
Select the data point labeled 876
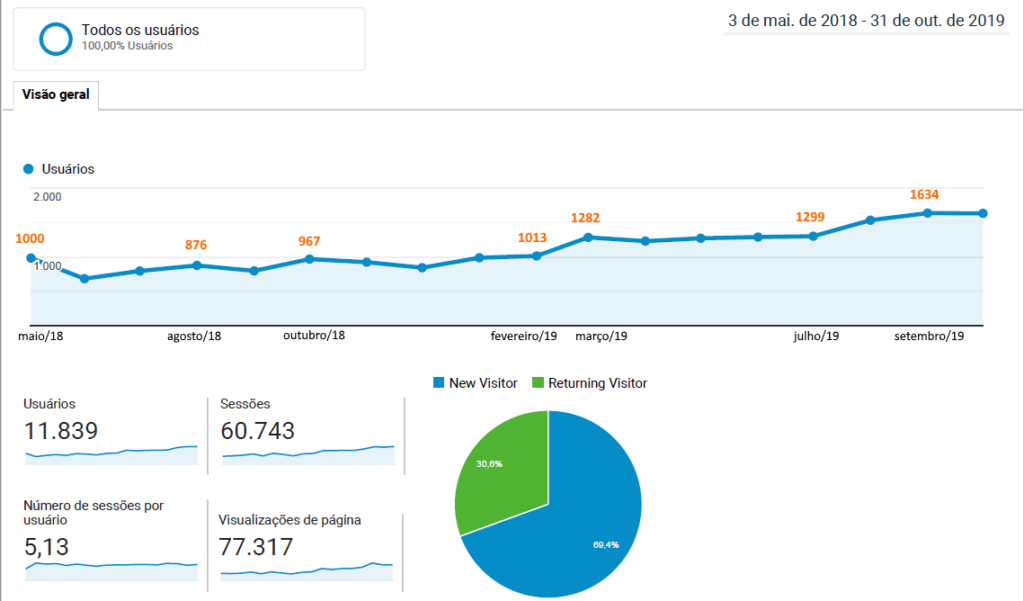click(197, 265)
